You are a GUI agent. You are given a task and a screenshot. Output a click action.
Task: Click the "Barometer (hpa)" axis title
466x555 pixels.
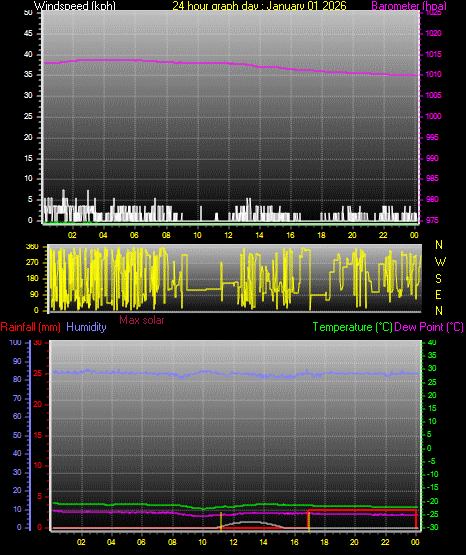coord(409,6)
